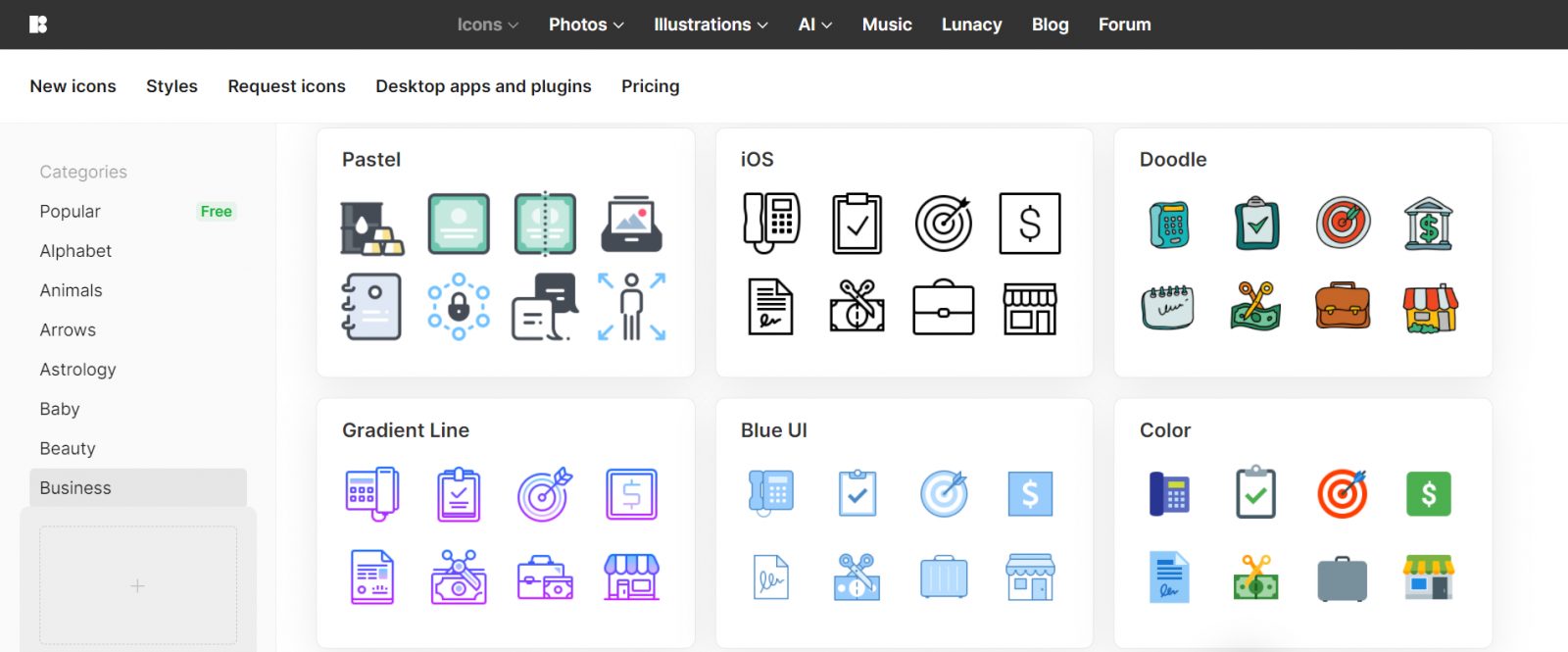The height and width of the screenshot is (652, 1568).
Task: Select the iOS office phone icon
Action: coord(771,224)
